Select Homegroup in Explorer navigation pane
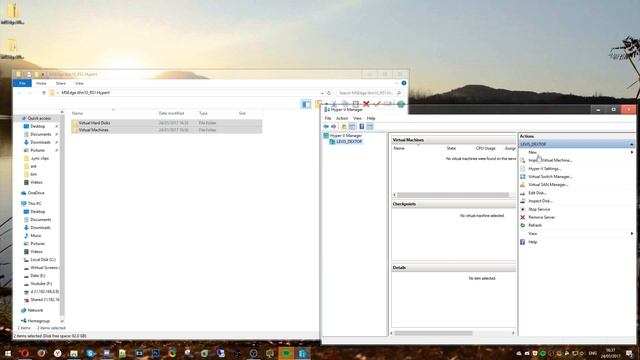 pos(39,321)
